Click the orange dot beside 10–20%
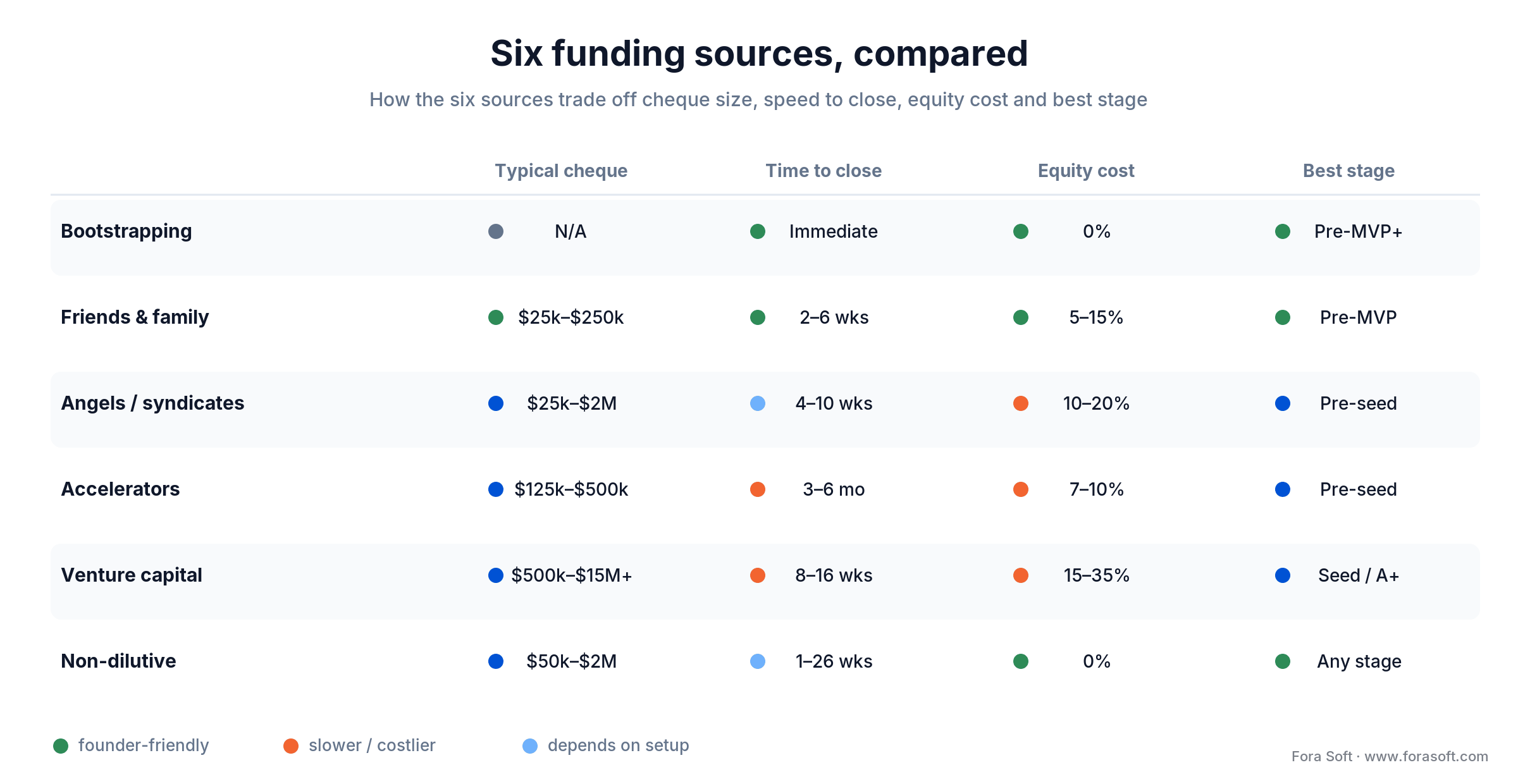1518x784 pixels. [x=1021, y=403]
